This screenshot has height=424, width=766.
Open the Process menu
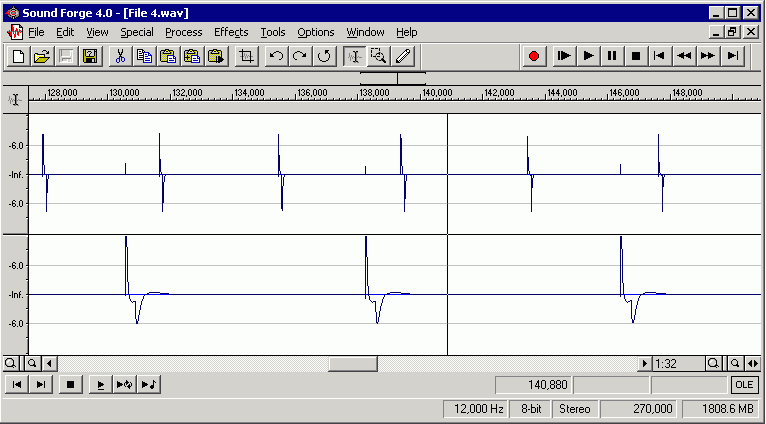coord(184,32)
